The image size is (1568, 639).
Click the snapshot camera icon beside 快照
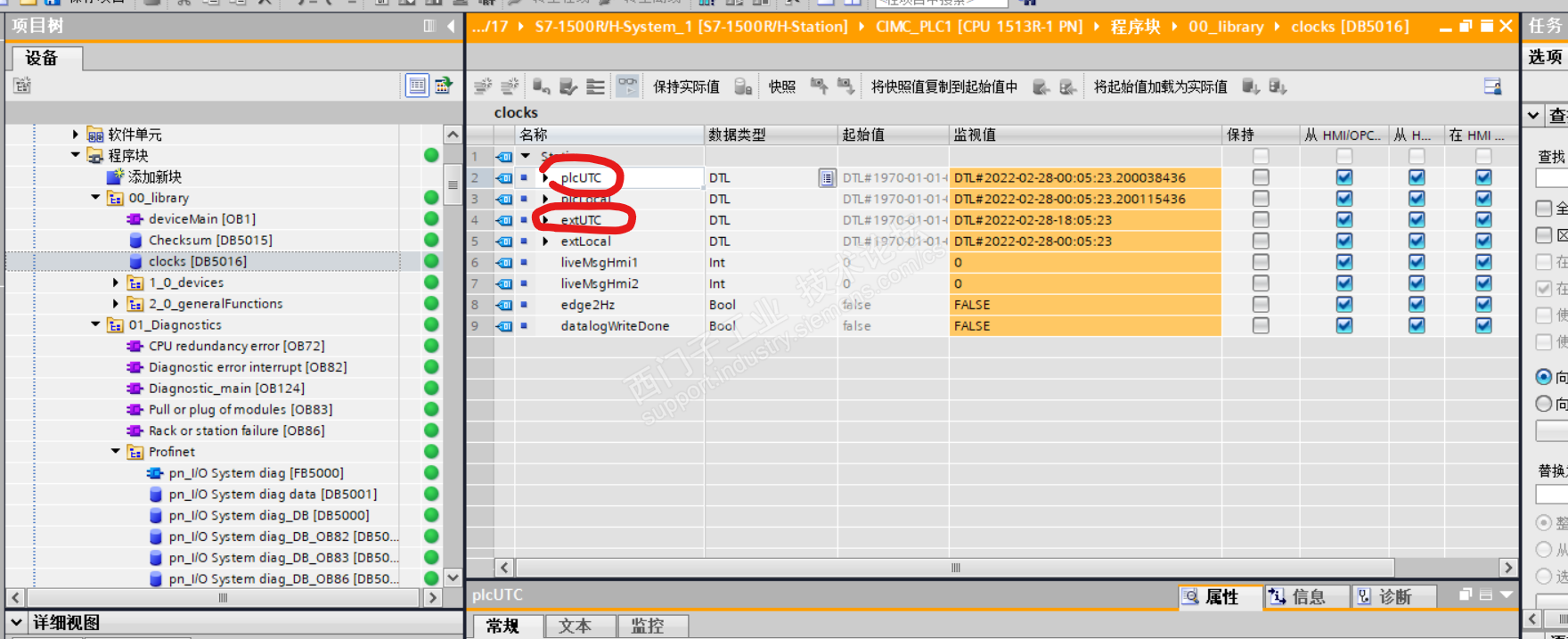tap(819, 86)
